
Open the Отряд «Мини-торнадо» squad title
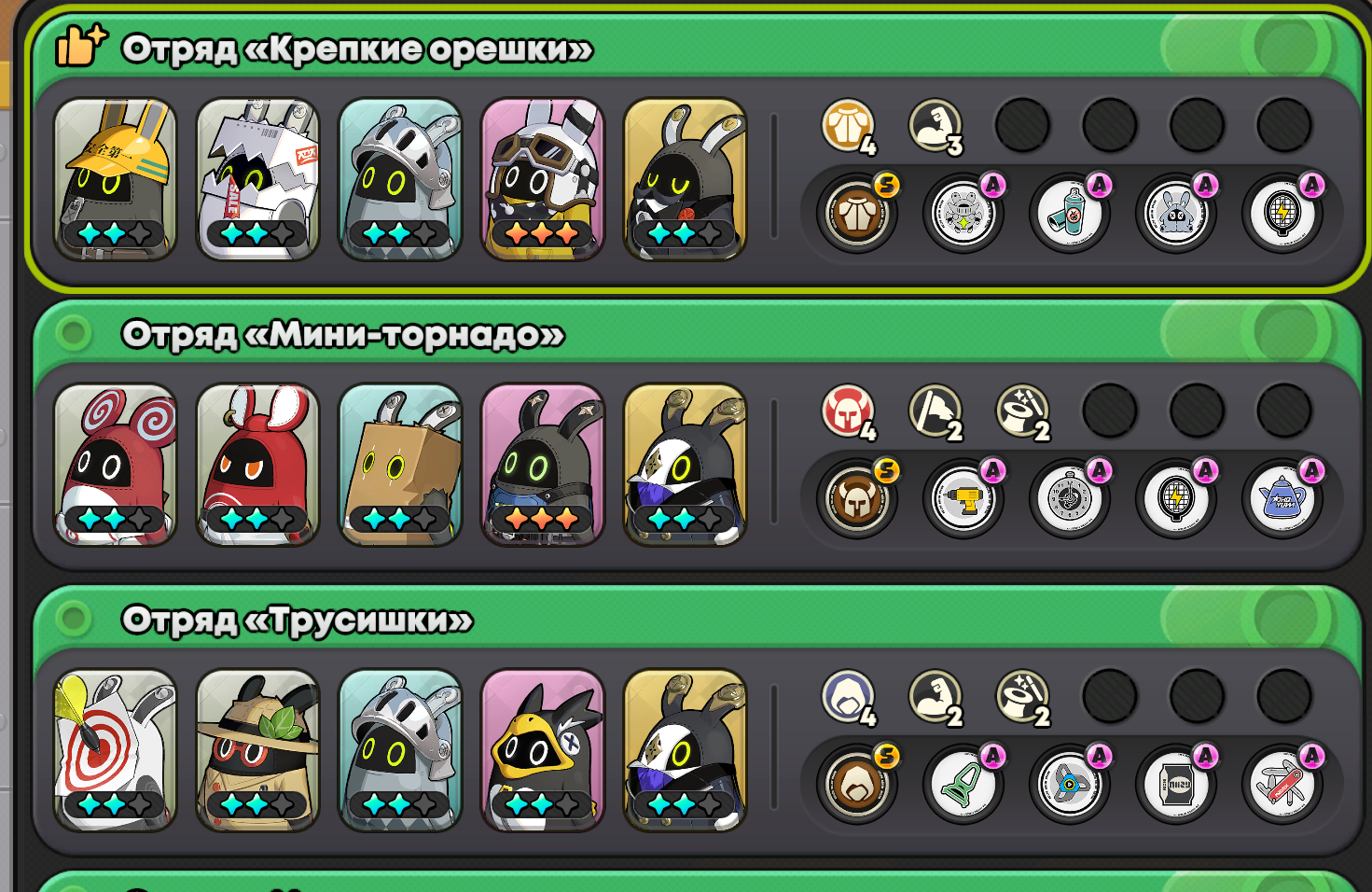point(342,334)
